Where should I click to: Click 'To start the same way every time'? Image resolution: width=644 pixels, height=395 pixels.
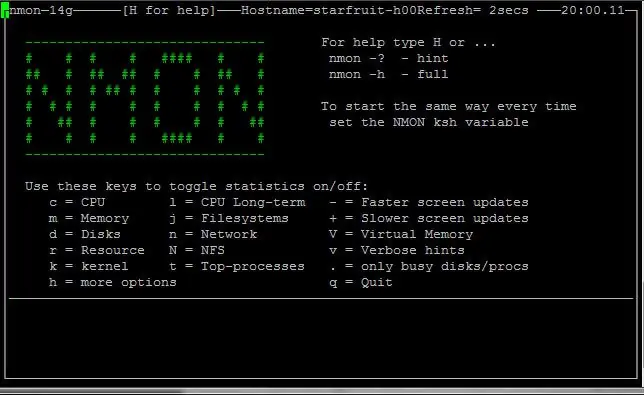448,106
